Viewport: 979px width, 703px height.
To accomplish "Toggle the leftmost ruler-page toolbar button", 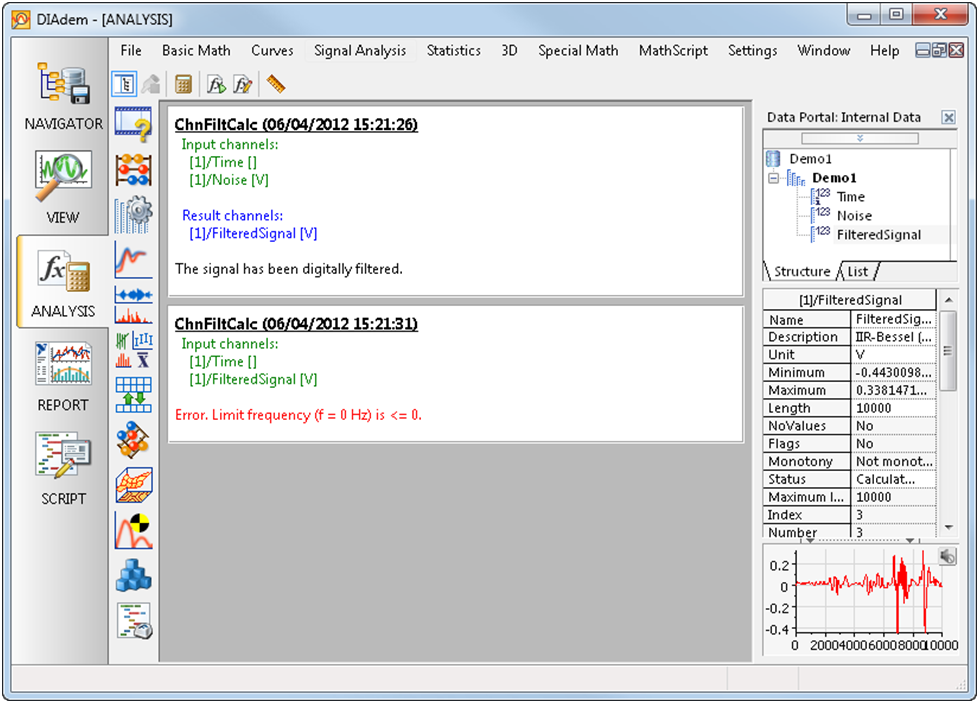I will [x=124, y=84].
